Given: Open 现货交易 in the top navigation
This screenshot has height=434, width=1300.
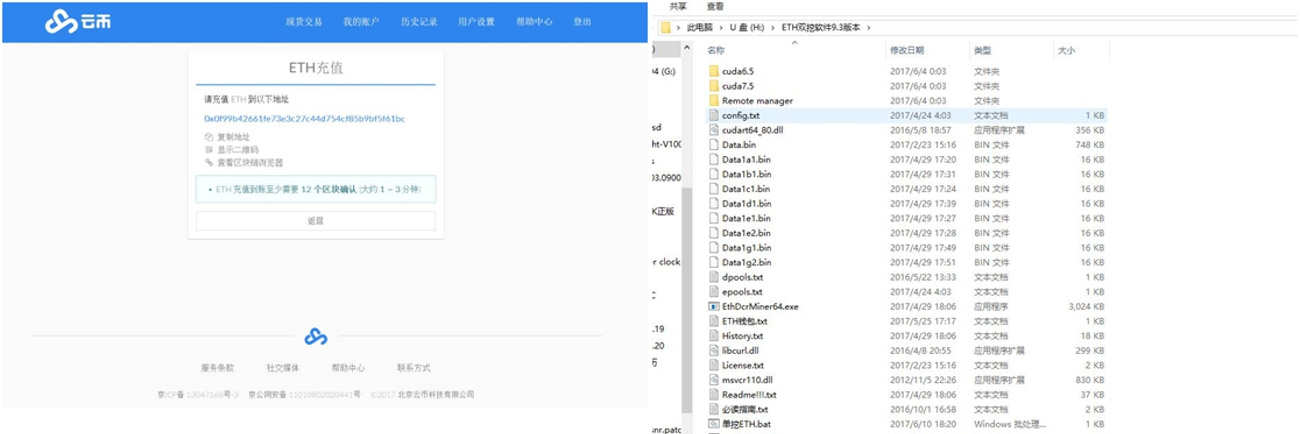Looking at the screenshot, I should (x=303, y=22).
